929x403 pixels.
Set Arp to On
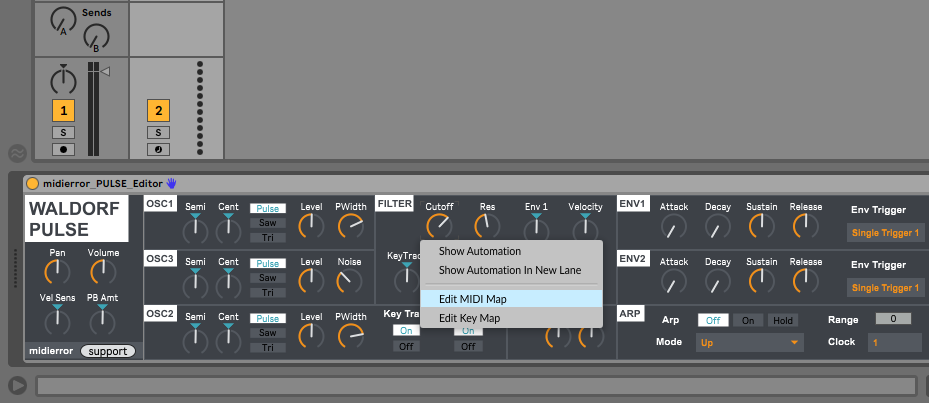click(x=748, y=321)
